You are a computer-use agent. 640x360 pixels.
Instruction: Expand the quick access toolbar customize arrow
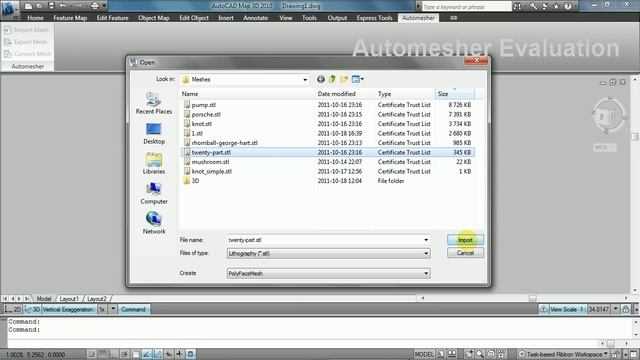click(104, 6)
